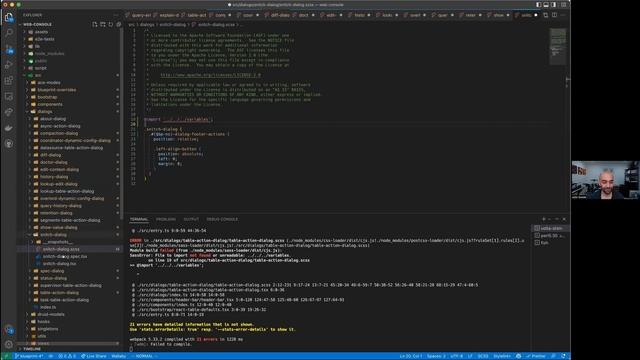Open the Customize Layout icon
640x360 pixels.
563,5
